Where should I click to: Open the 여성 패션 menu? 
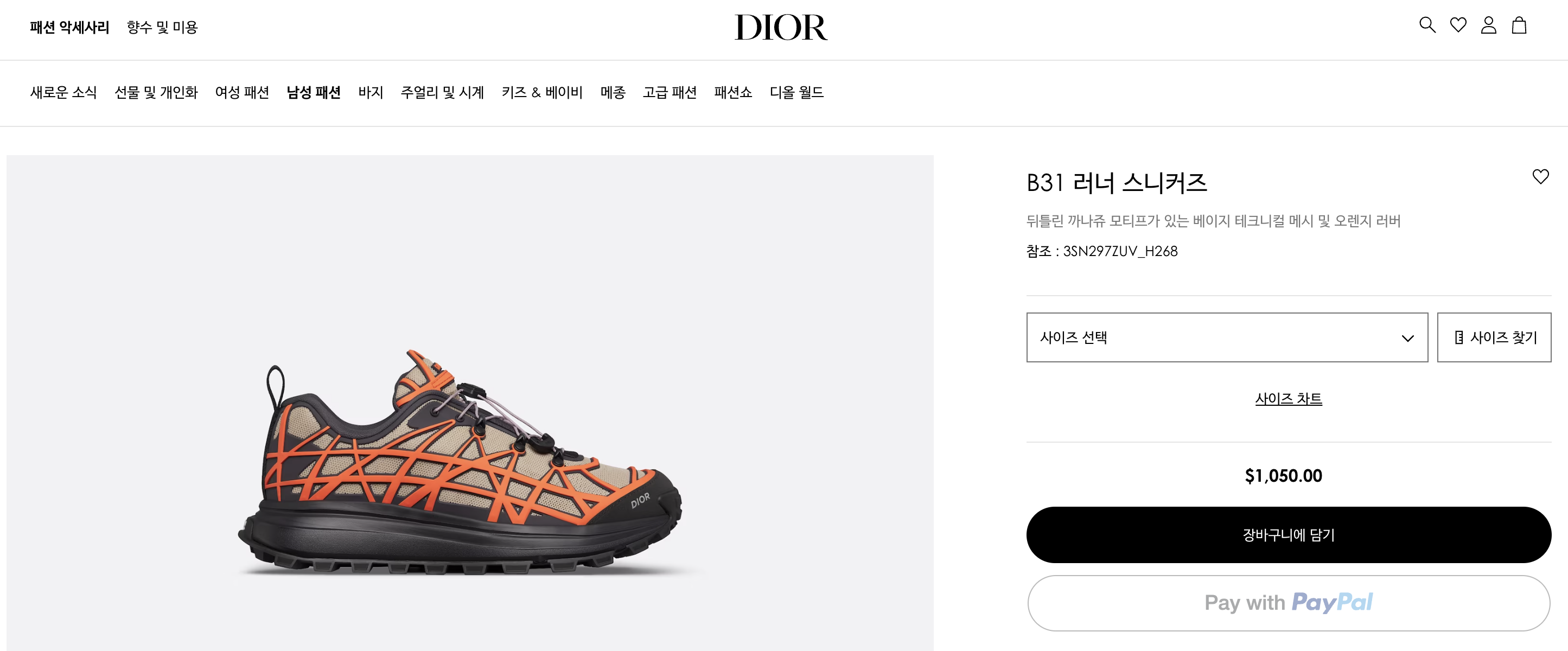click(x=241, y=92)
